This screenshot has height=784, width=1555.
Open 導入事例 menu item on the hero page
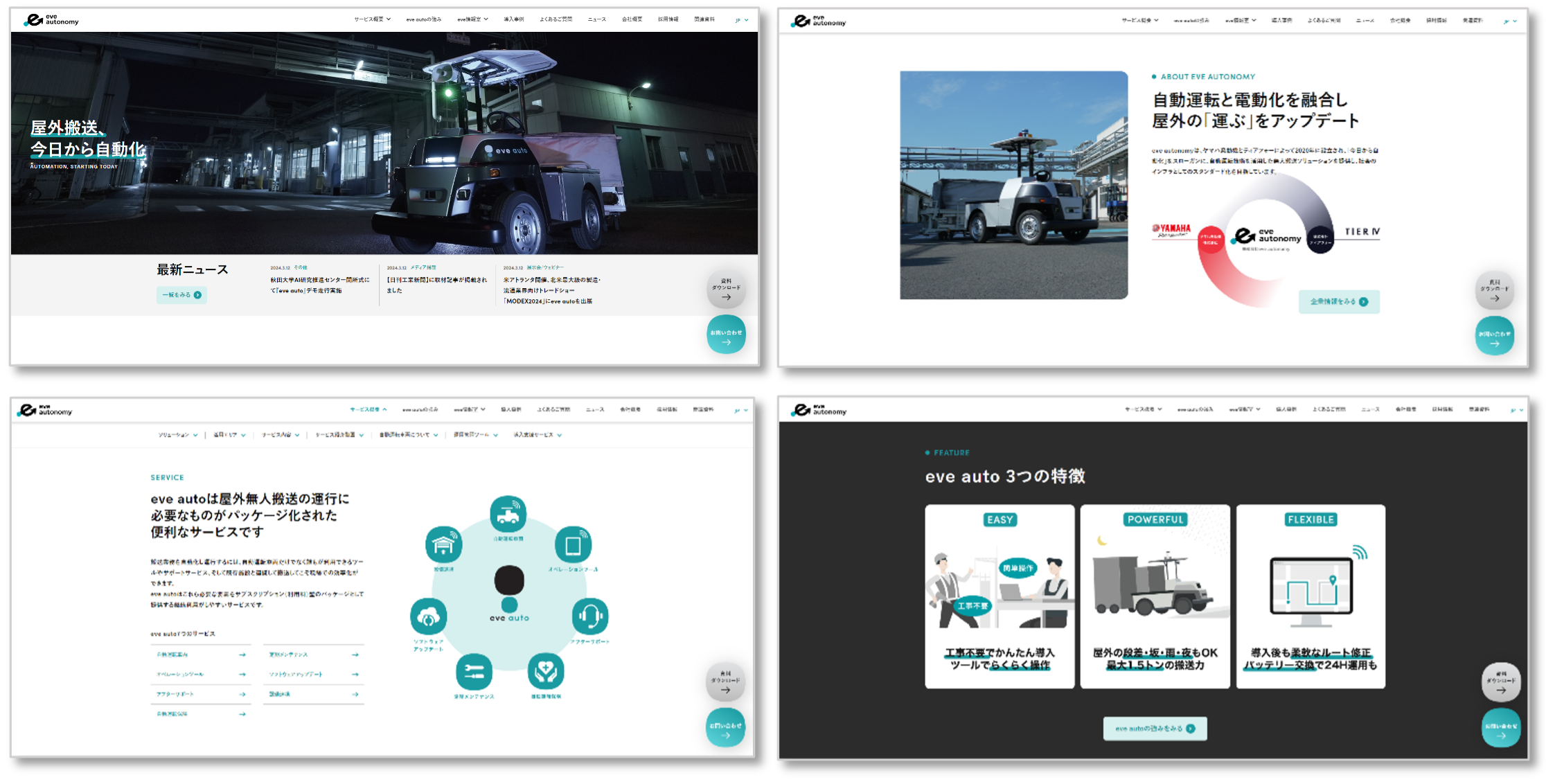[x=514, y=19]
